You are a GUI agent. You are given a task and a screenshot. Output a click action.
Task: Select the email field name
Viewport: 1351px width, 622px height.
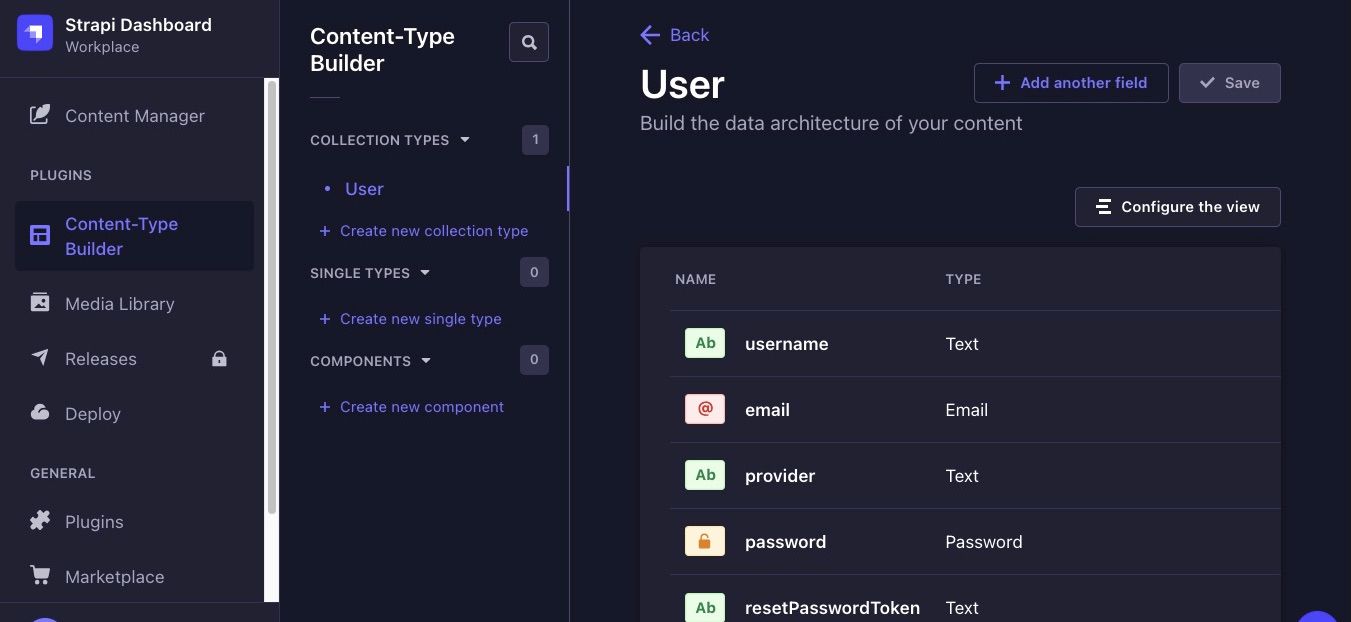point(767,410)
